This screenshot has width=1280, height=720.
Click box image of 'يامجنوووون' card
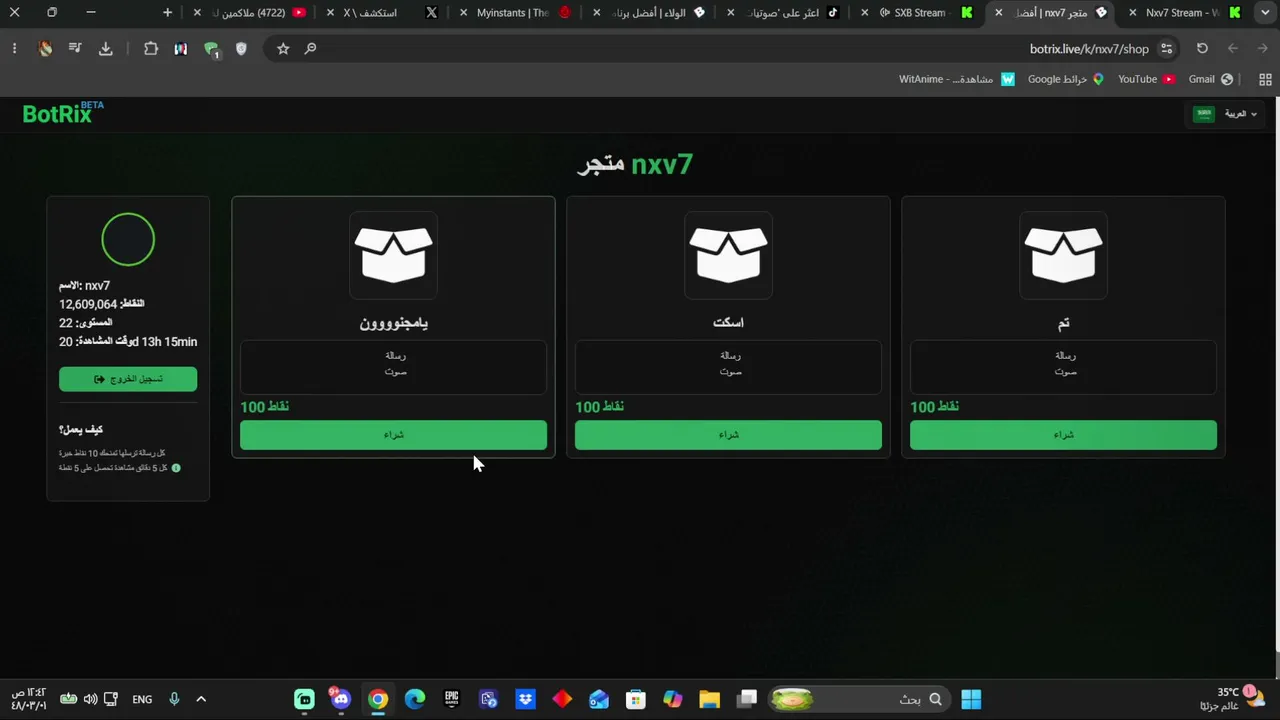(x=393, y=255)
